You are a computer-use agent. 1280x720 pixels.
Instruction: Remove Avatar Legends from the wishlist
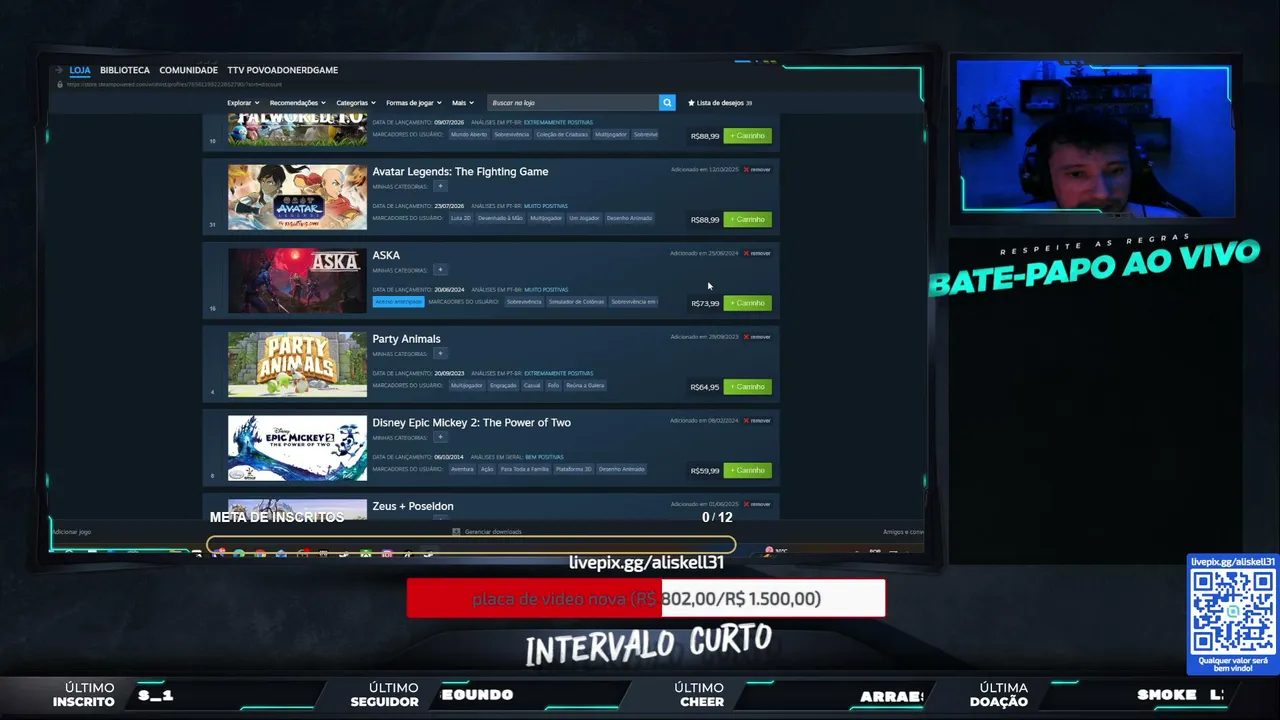point(757,170)
